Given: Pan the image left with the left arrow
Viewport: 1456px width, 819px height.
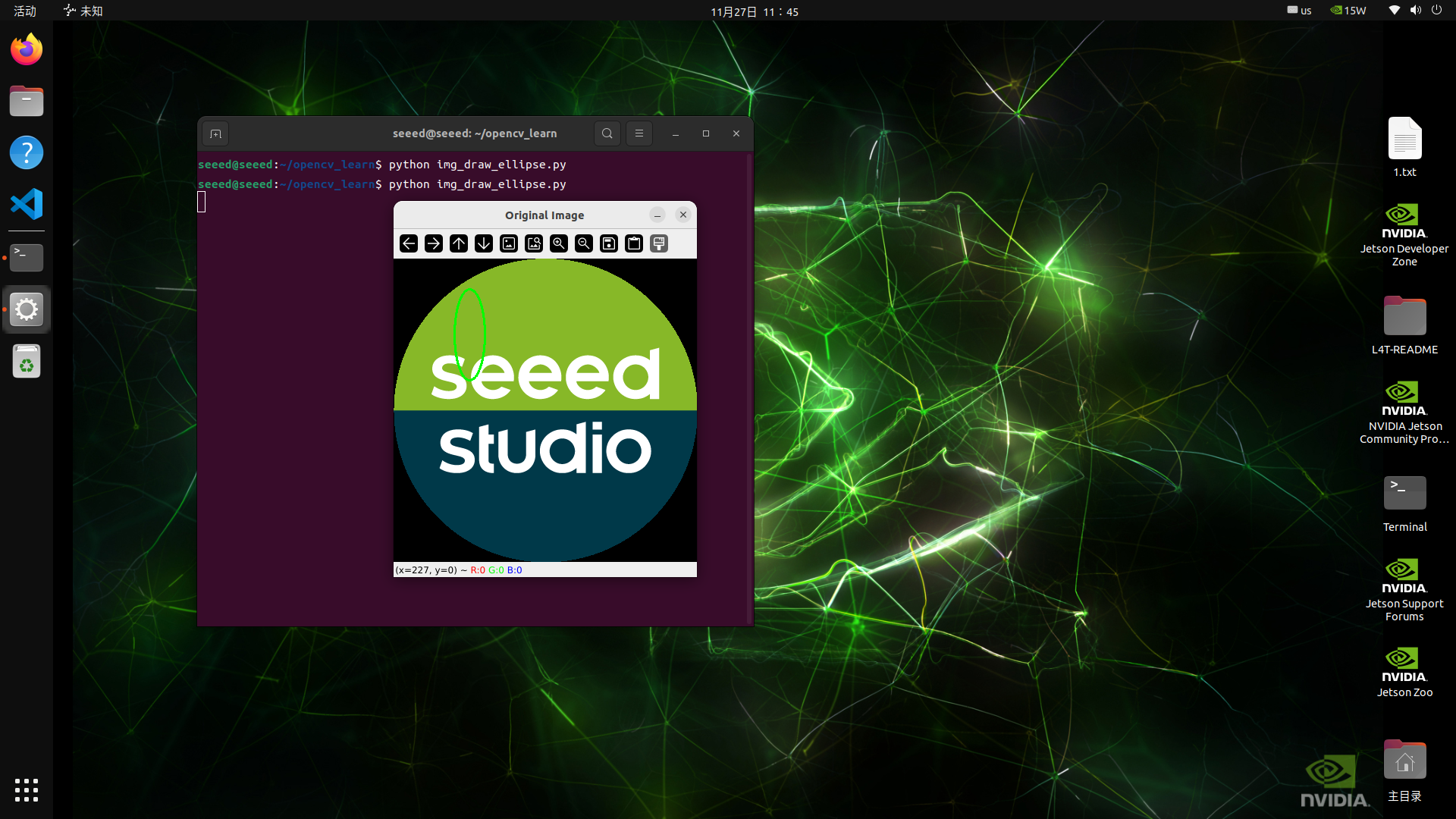Looking at the screenshot, I should pos(409,243).
